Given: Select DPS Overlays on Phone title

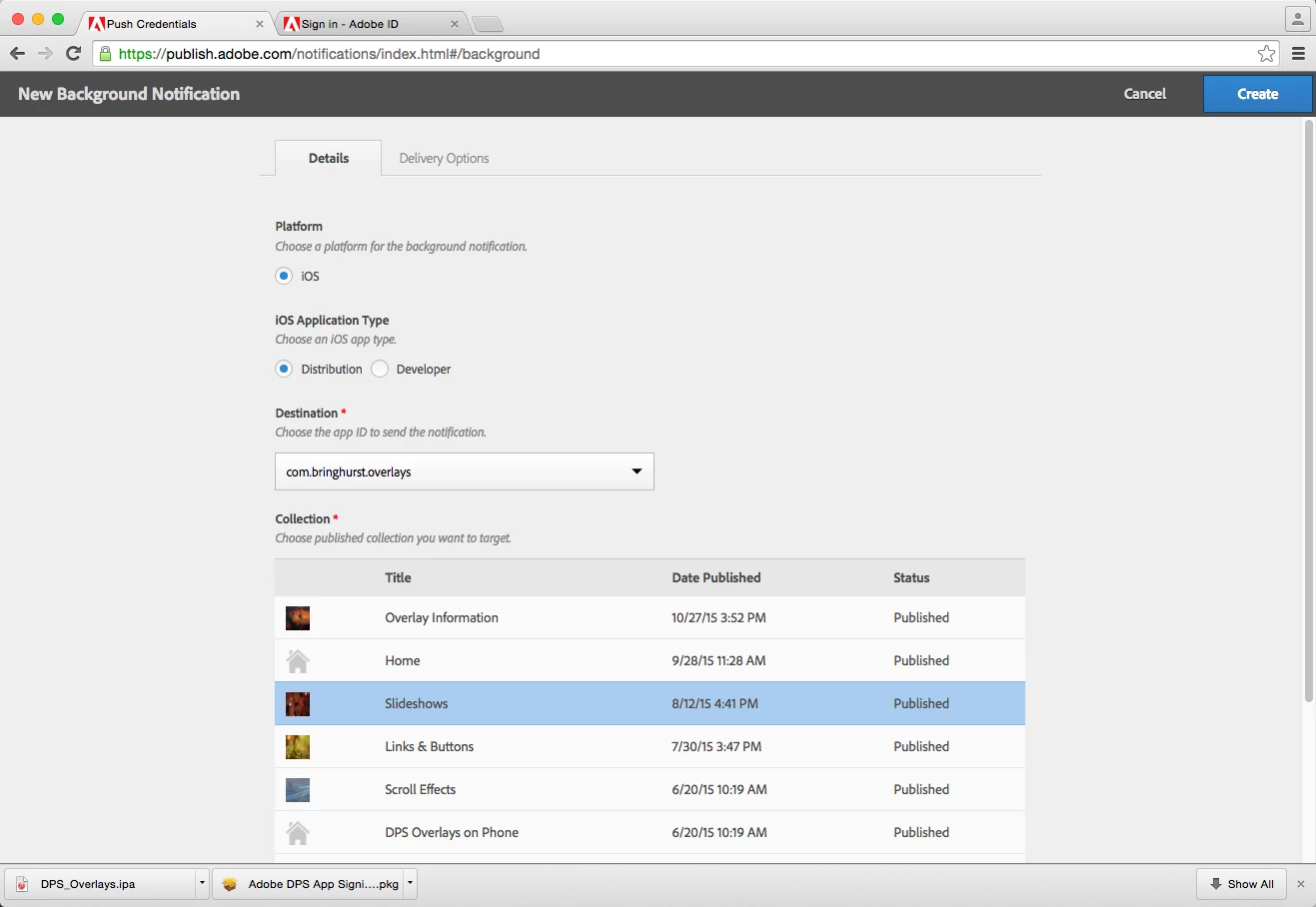Looking at the screenshot, I should [452, 832].
